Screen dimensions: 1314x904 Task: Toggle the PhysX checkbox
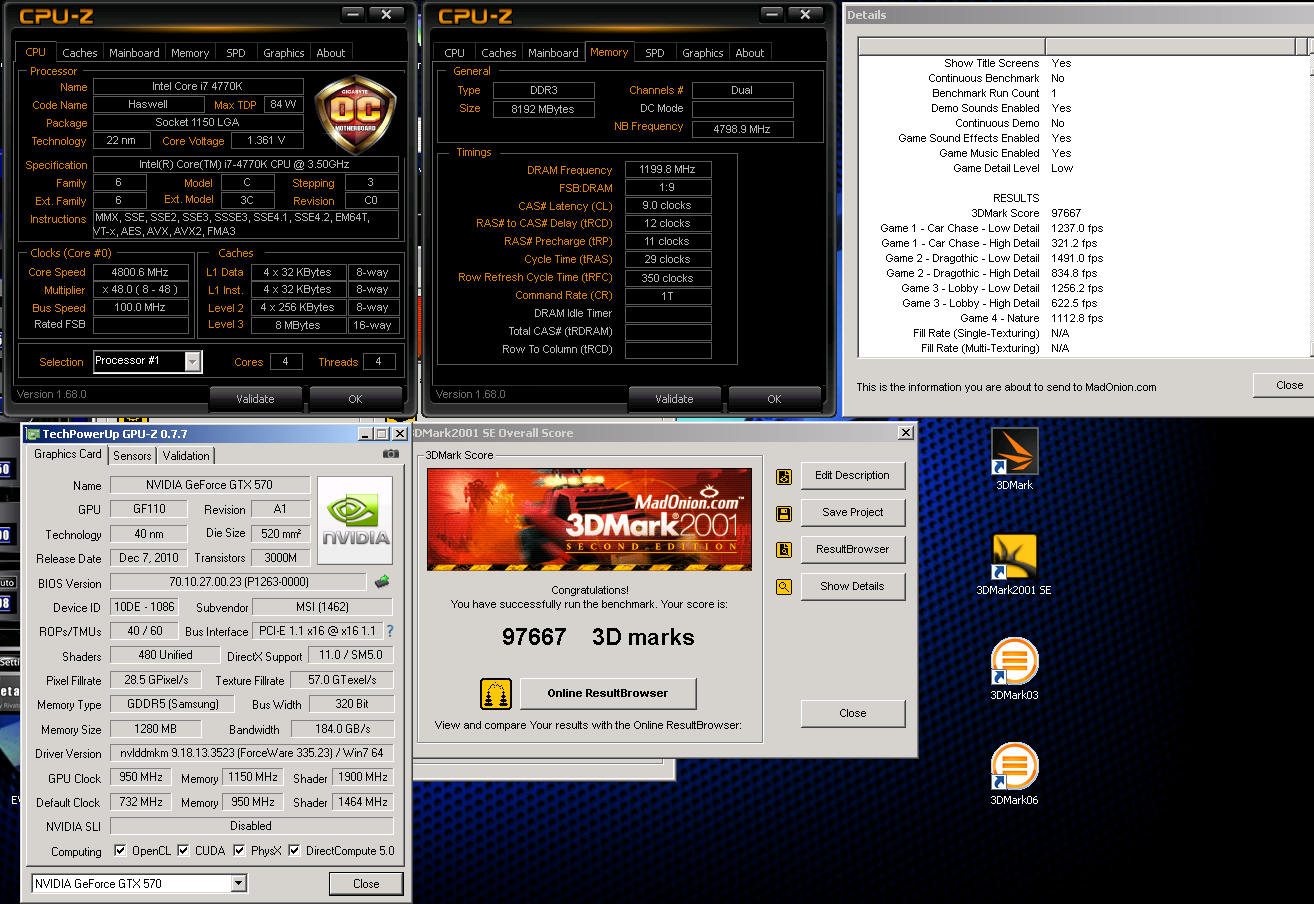240,851
